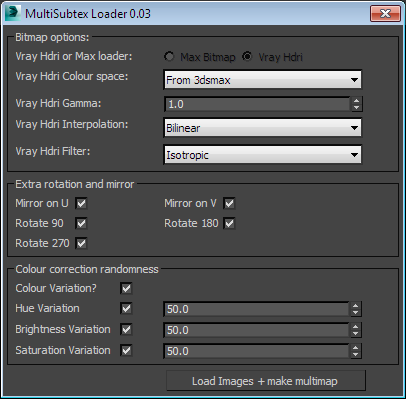Toggle the Mirror on V checkbox
This screenshot has height=399, width=406.
click(x=229, y=203)
